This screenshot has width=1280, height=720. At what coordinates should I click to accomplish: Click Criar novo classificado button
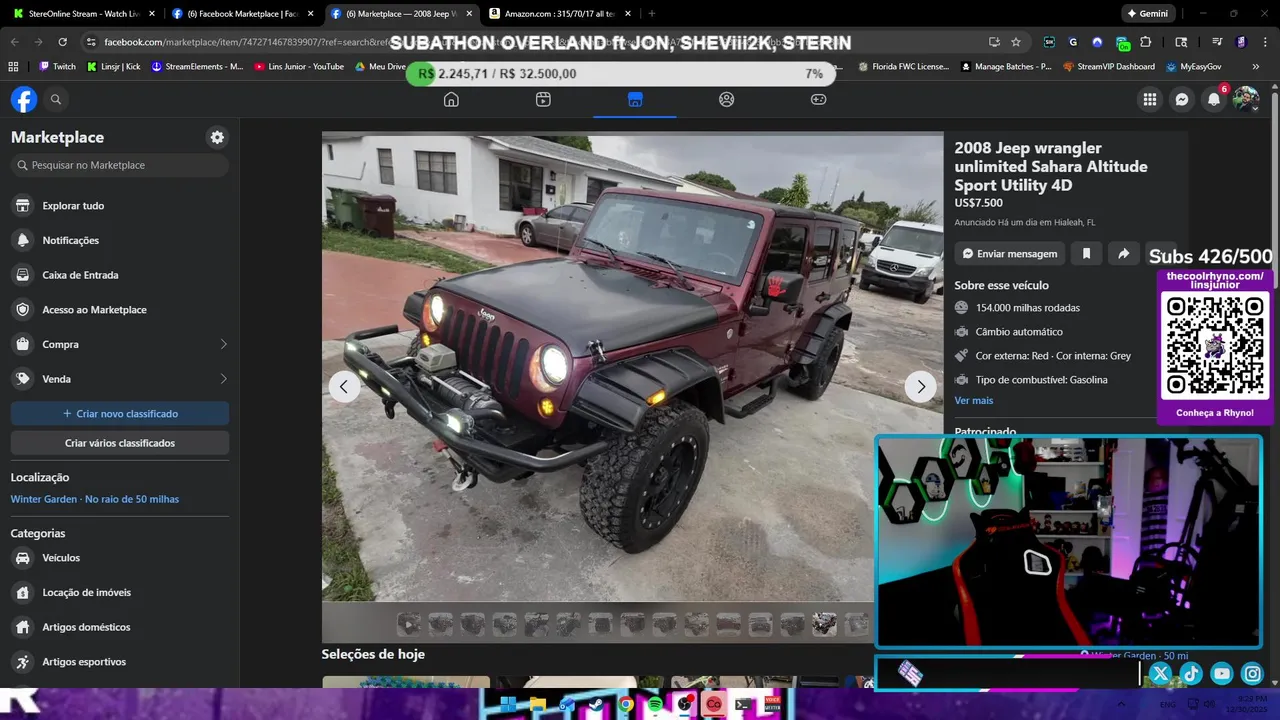pos(120,413)
